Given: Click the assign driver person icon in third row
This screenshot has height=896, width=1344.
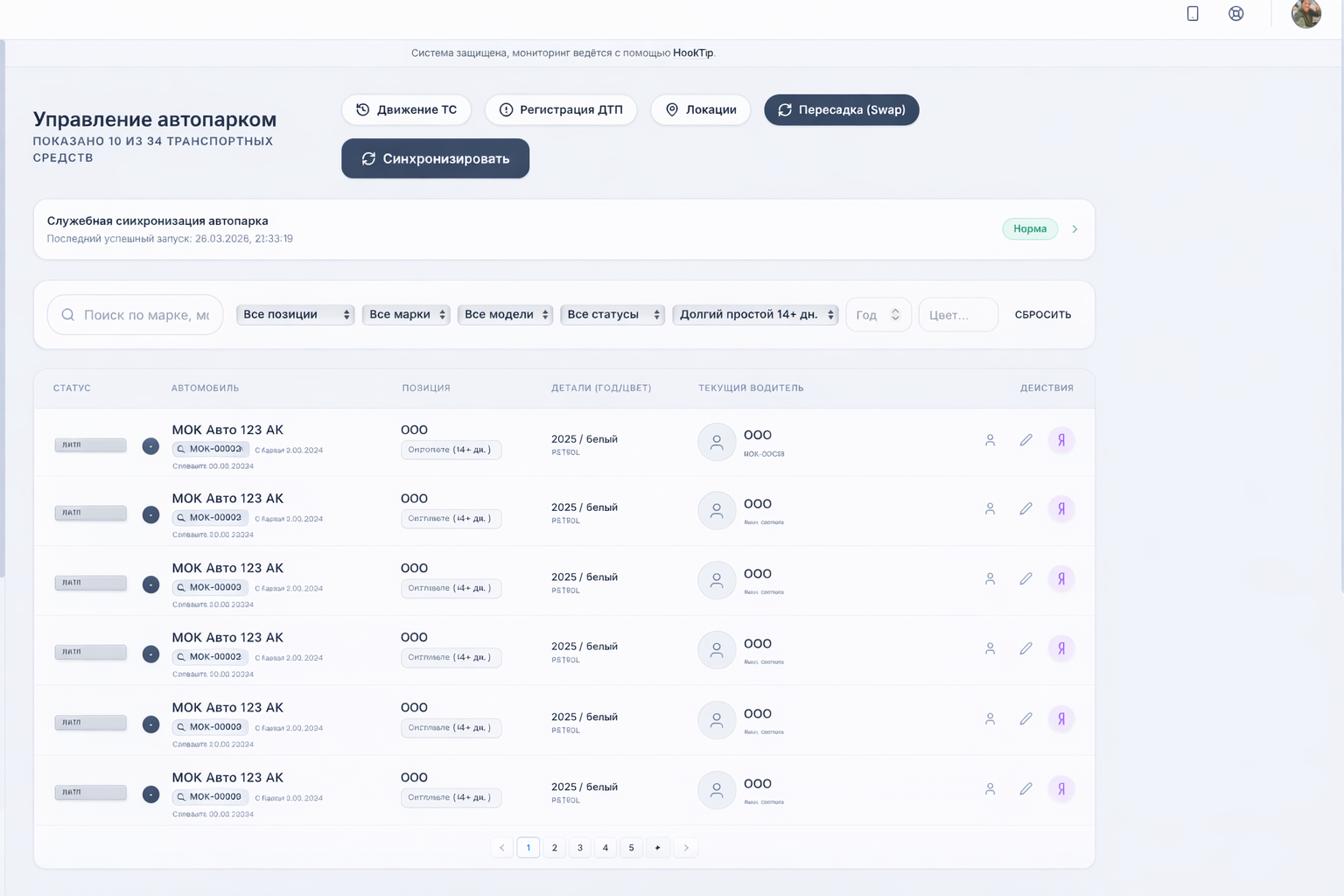Looking at the screenshot, I should click(x=990, y=579).
